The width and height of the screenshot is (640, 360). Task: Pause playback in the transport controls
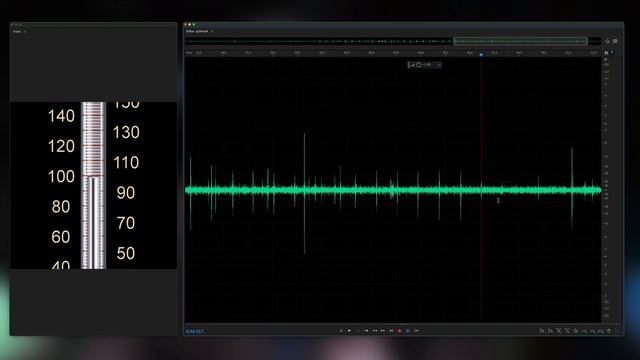(x=358, y=331)
